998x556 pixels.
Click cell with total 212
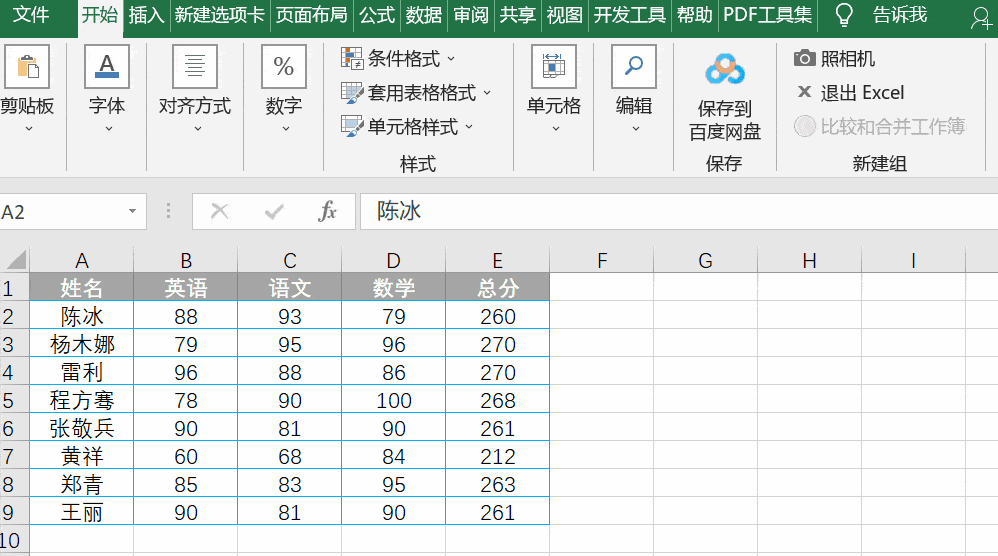[498, 456]
